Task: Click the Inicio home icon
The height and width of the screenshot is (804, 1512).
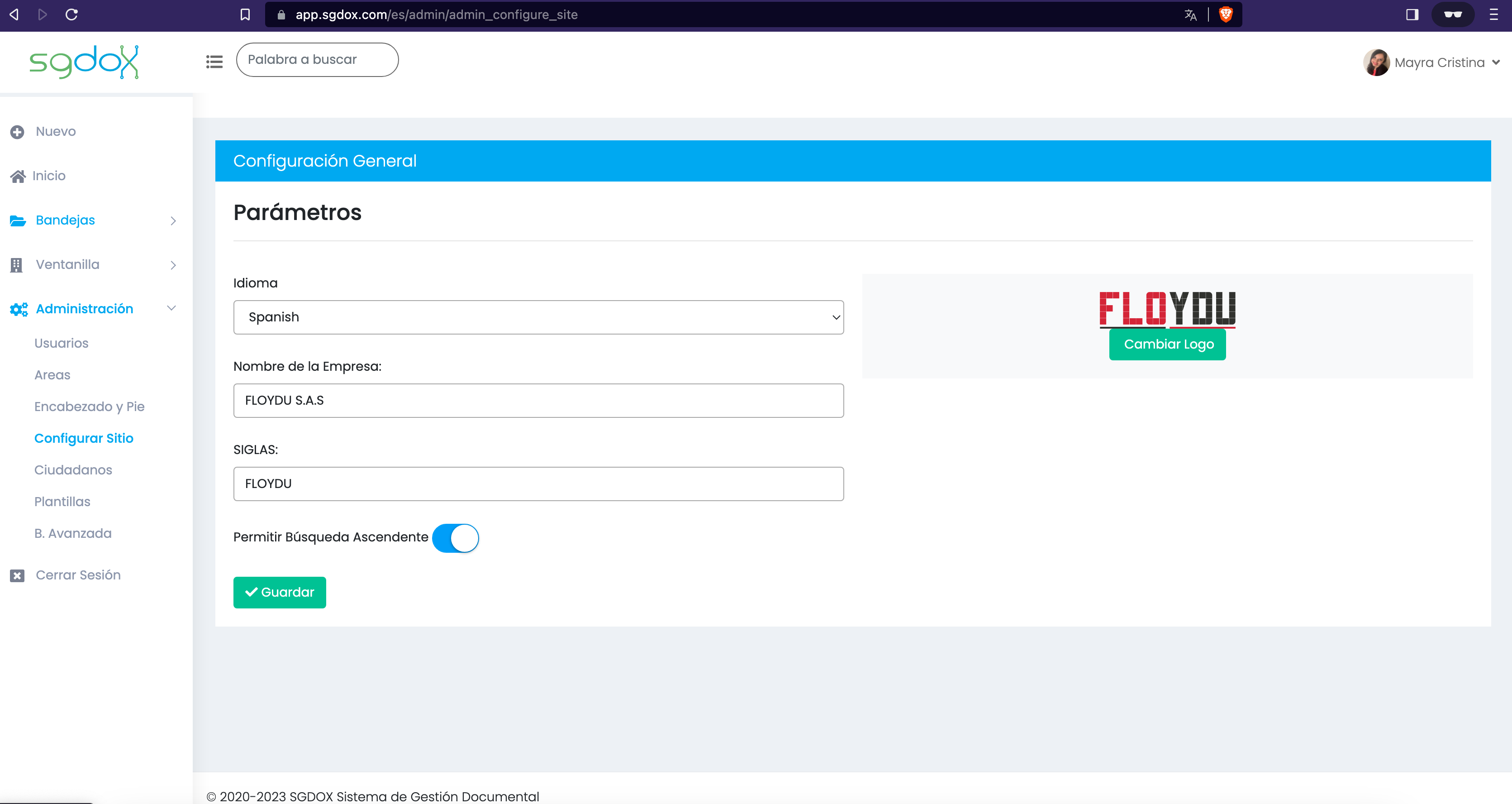Action: click(18, 176)
